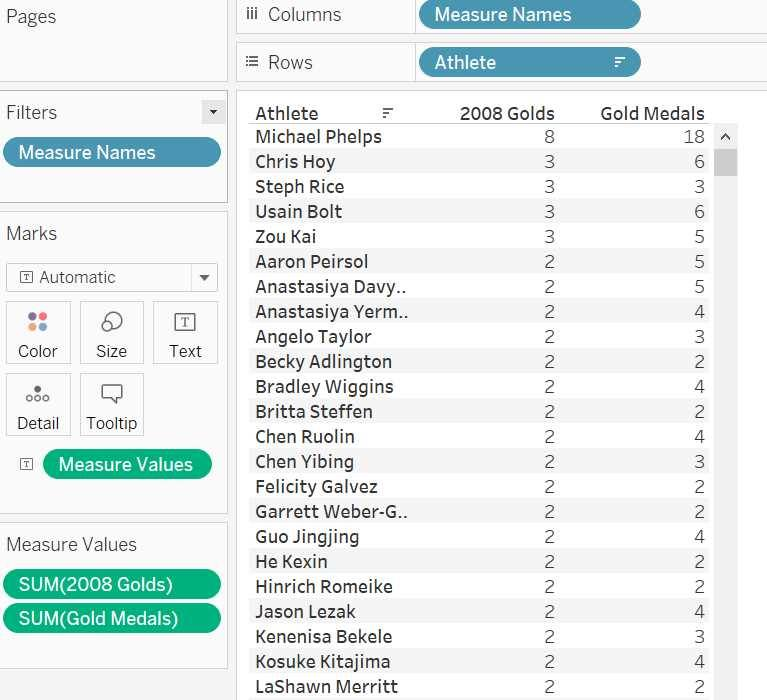
Task: Click sort icon on Athlete rows pill
Action: 620,62
